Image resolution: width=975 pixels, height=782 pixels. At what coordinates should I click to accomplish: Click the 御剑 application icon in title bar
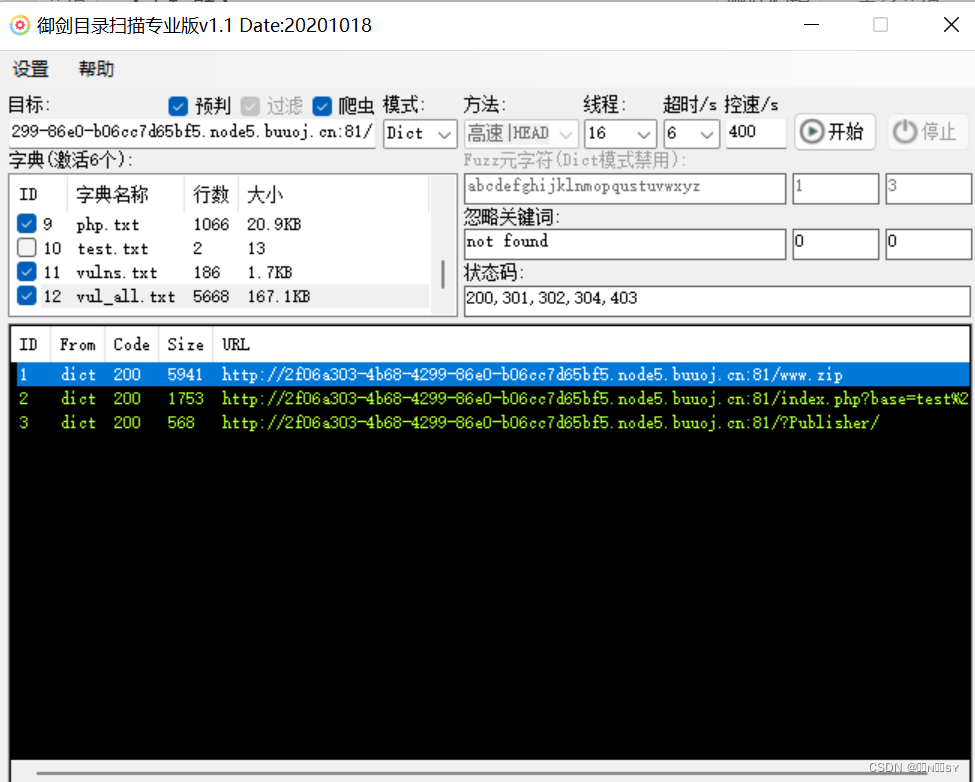click(x=20, y=25)
